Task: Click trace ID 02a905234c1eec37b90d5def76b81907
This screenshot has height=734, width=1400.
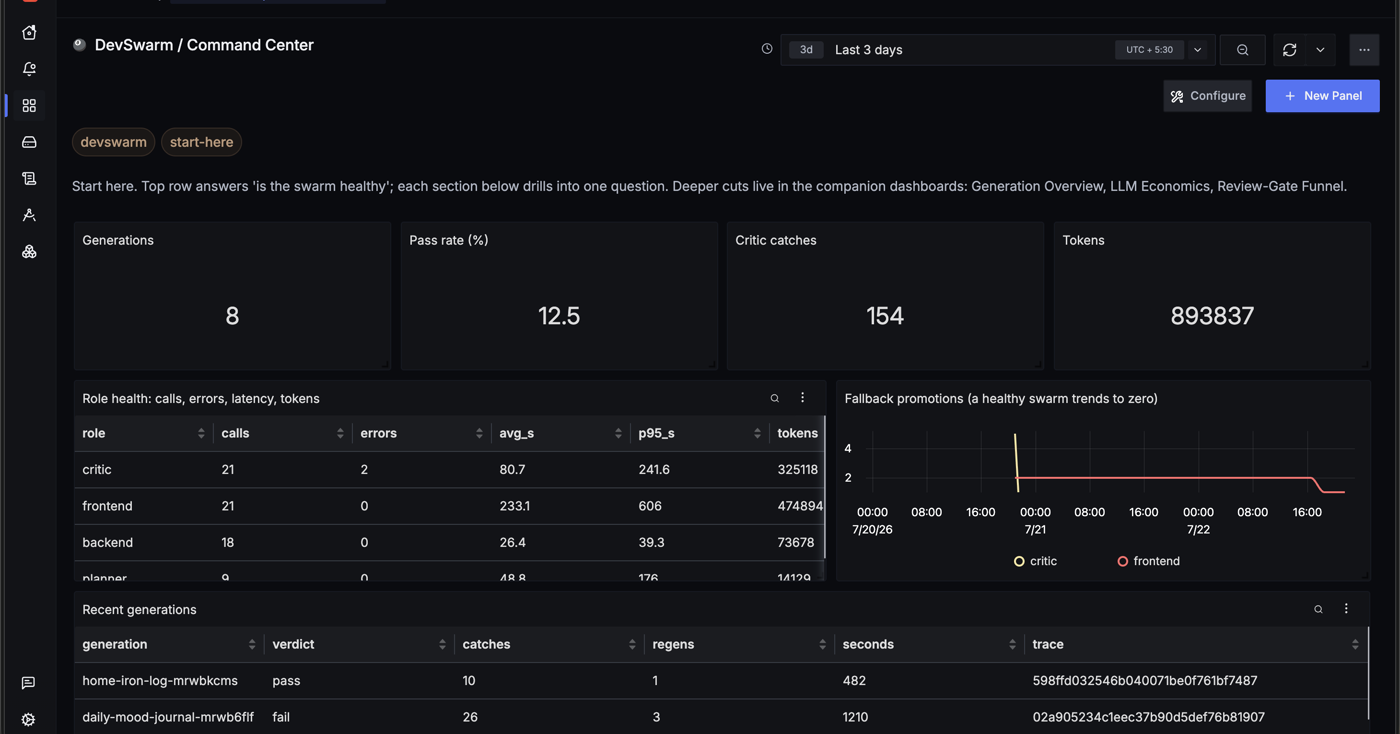Action: 1149,717
